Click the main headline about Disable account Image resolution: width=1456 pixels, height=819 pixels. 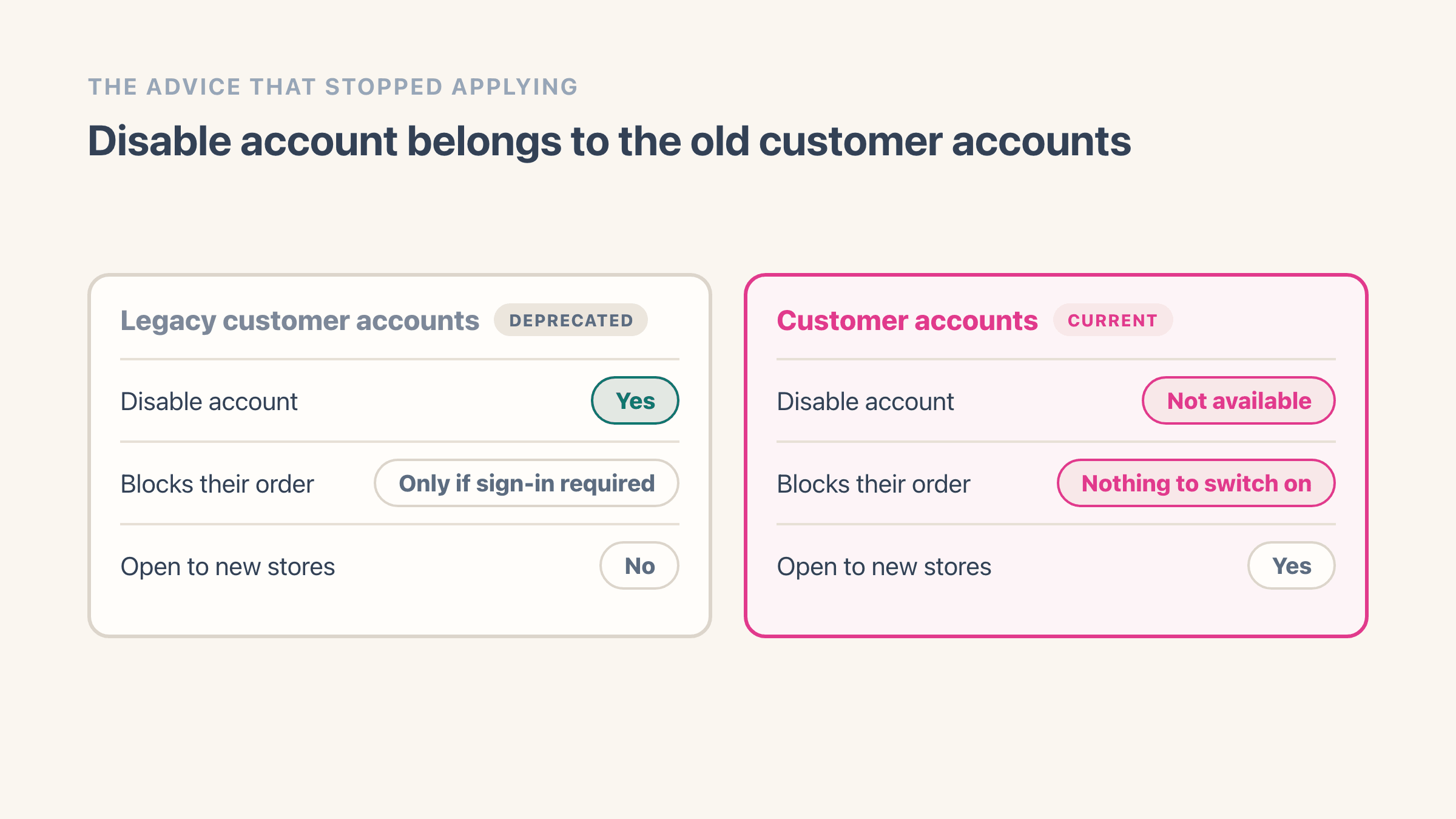[x=609, y=141]
